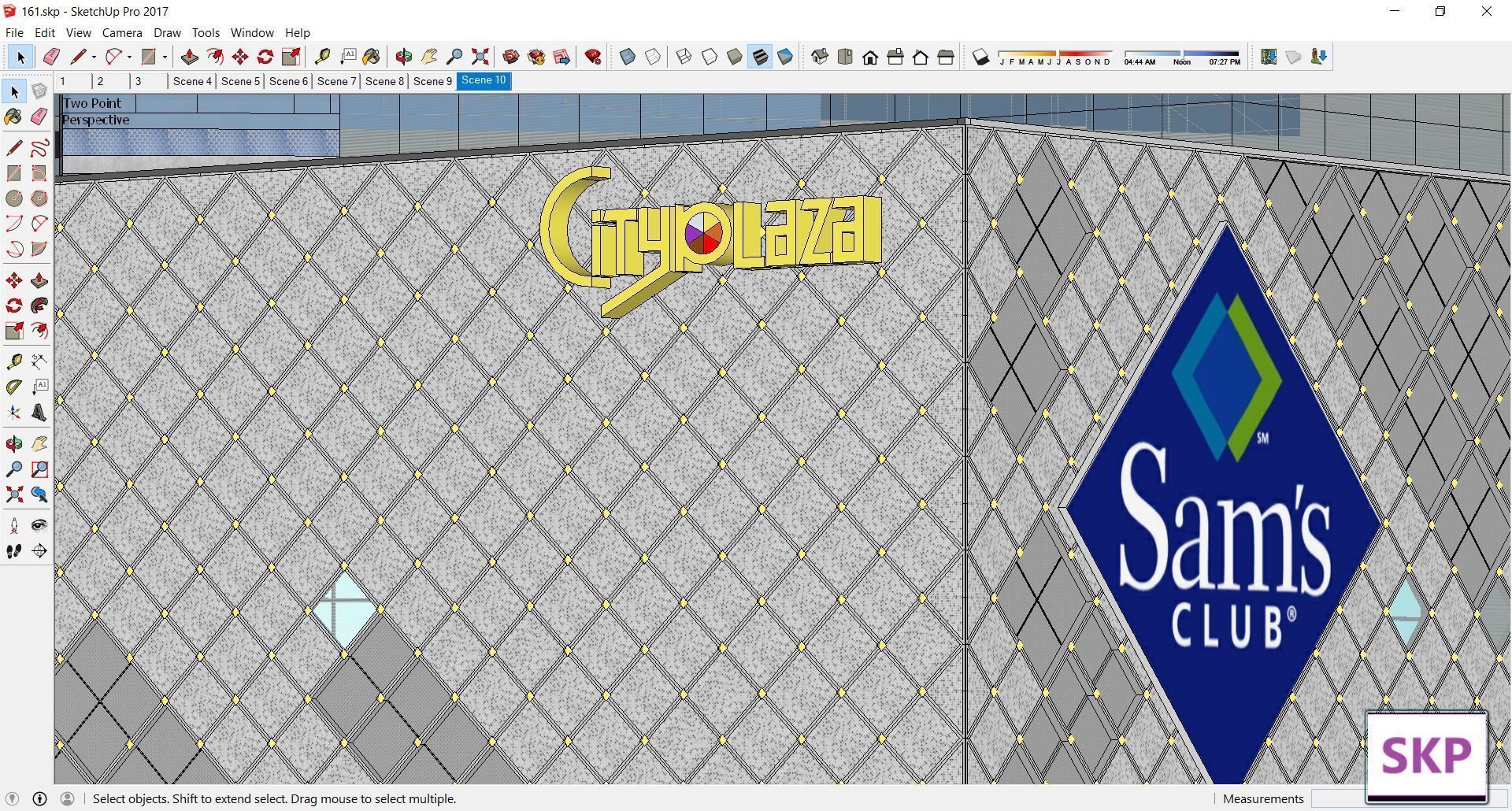Open the Window menu
Screen dimensions: 1512x811
252,33
